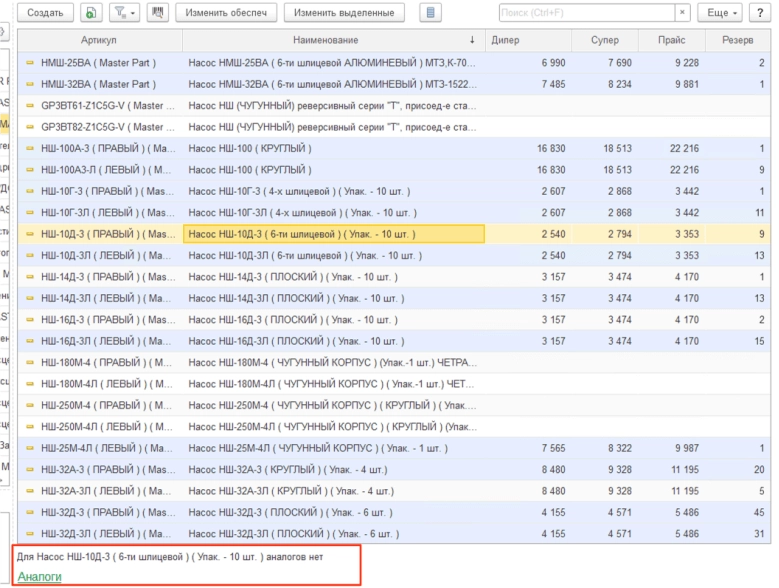779x588 pixels.
Task: Click the Изменить обеспеч button
Action: click(226, 13)
